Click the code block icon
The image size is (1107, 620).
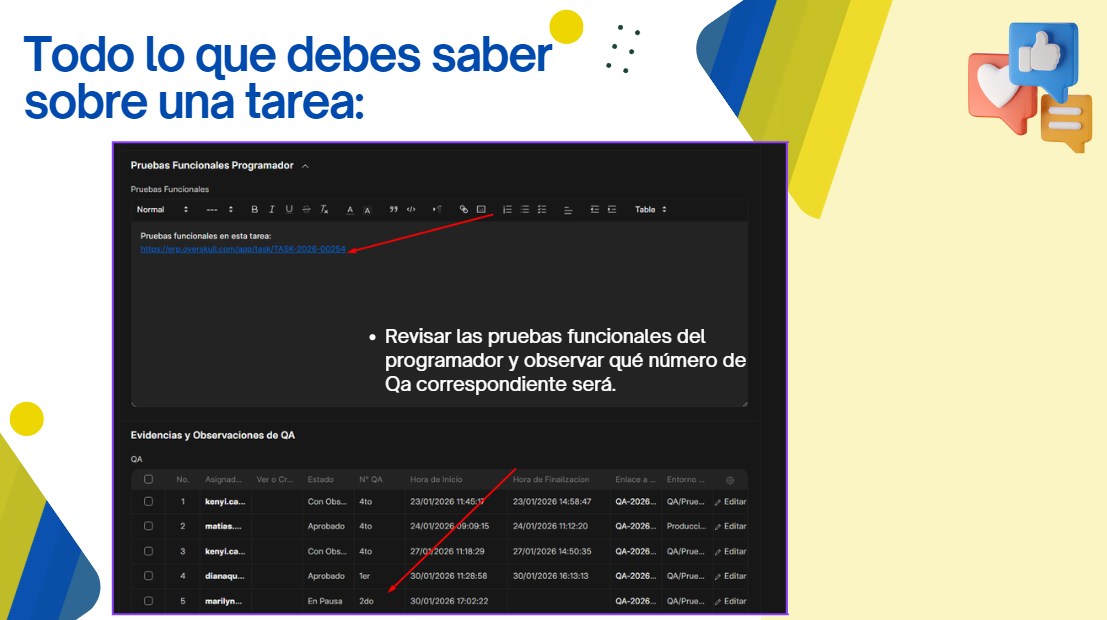coord(411,210)
